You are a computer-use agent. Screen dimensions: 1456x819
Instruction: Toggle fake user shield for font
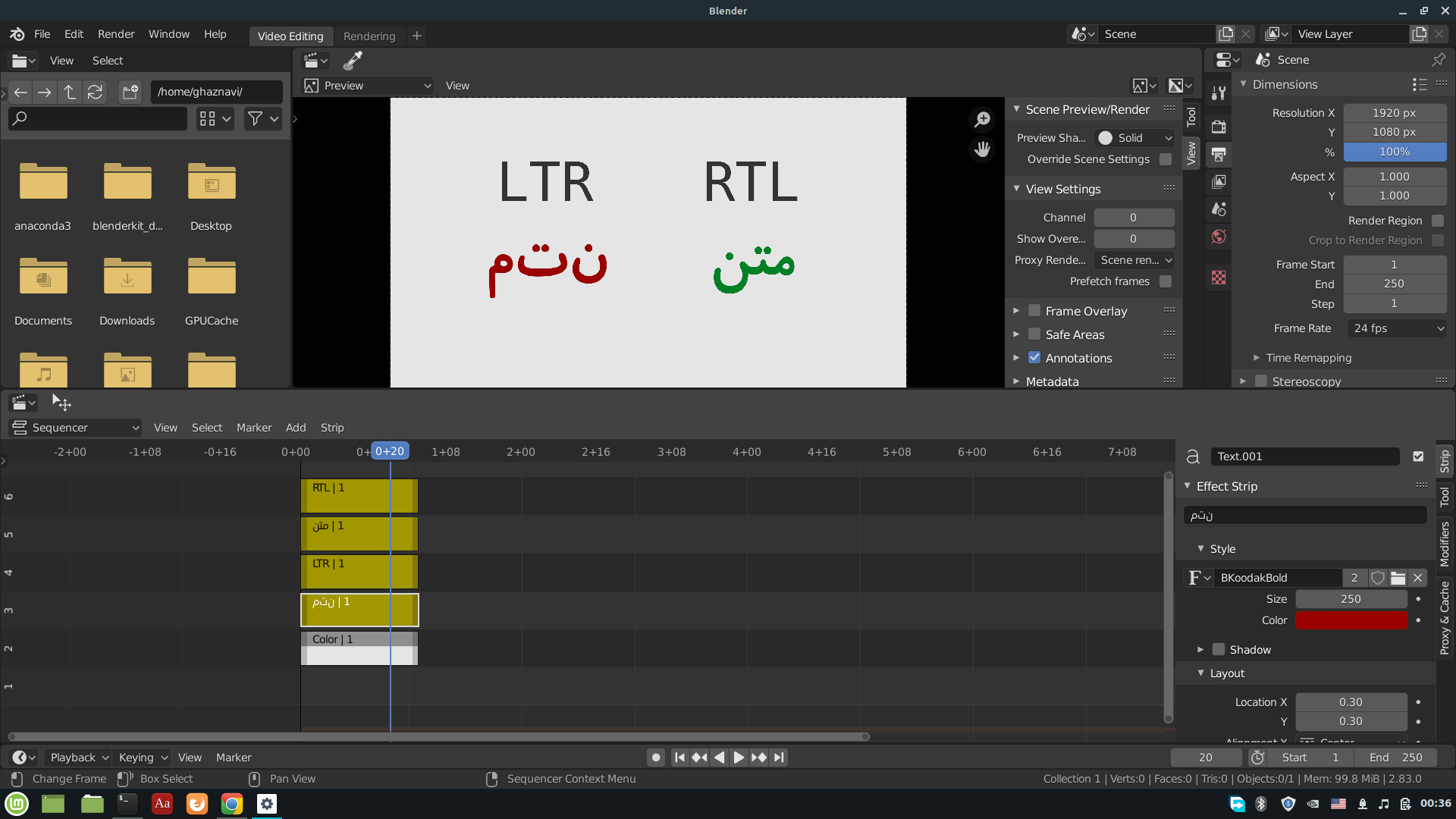pos(1378,578)
